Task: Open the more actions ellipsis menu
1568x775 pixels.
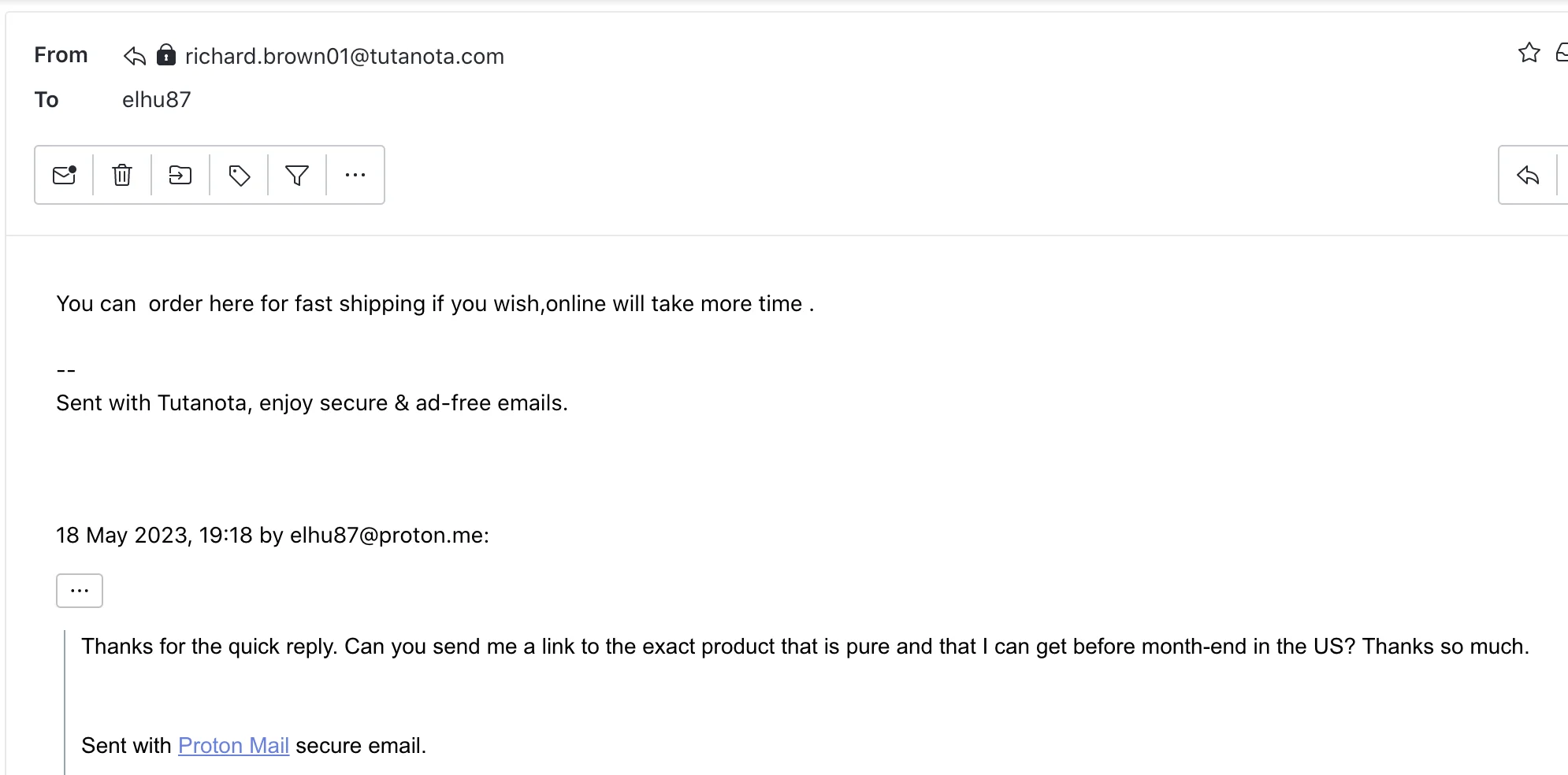Action: point(355,175)
